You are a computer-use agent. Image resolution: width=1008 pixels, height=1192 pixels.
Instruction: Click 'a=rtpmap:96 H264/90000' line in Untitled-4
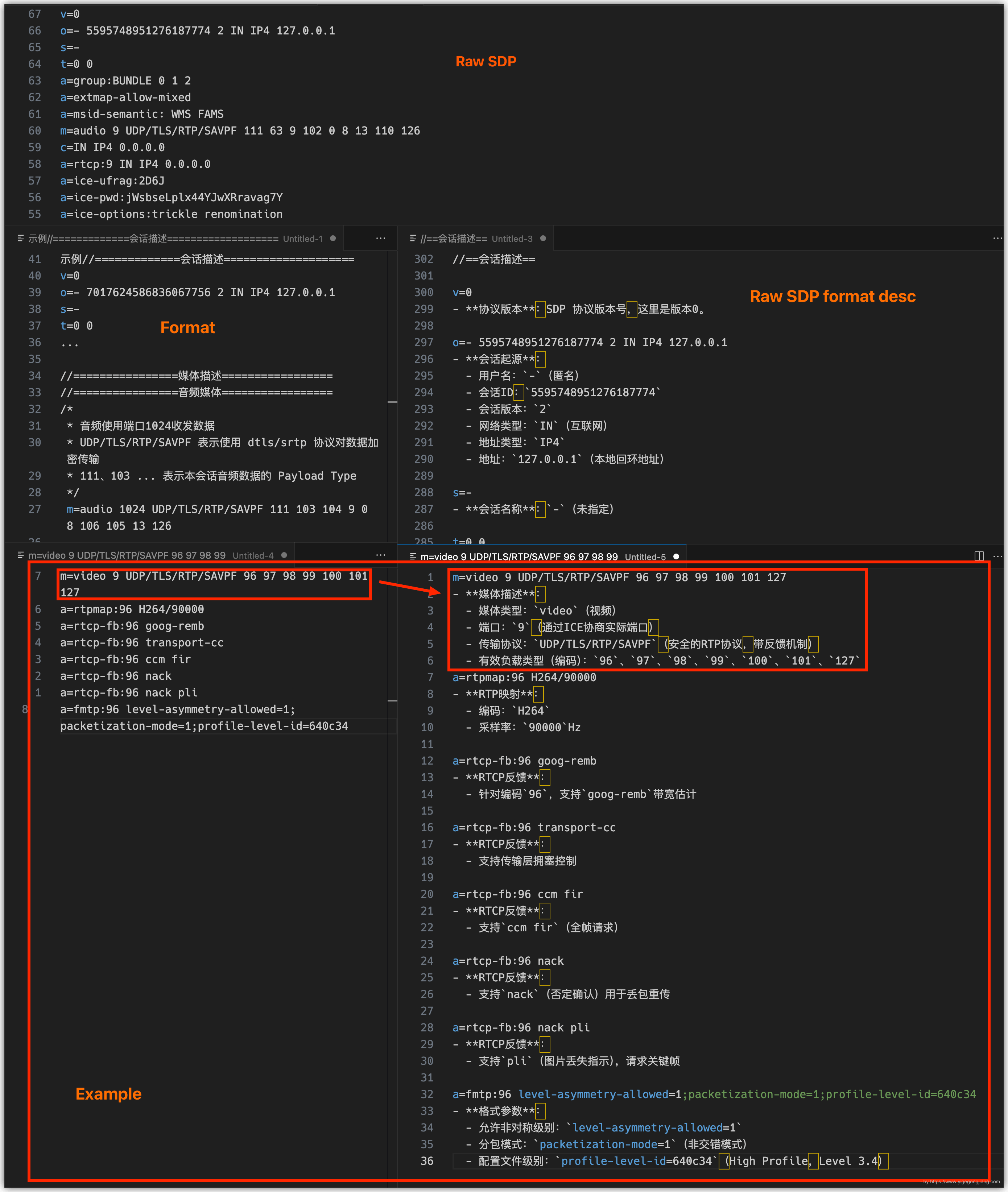click(132, 609)
